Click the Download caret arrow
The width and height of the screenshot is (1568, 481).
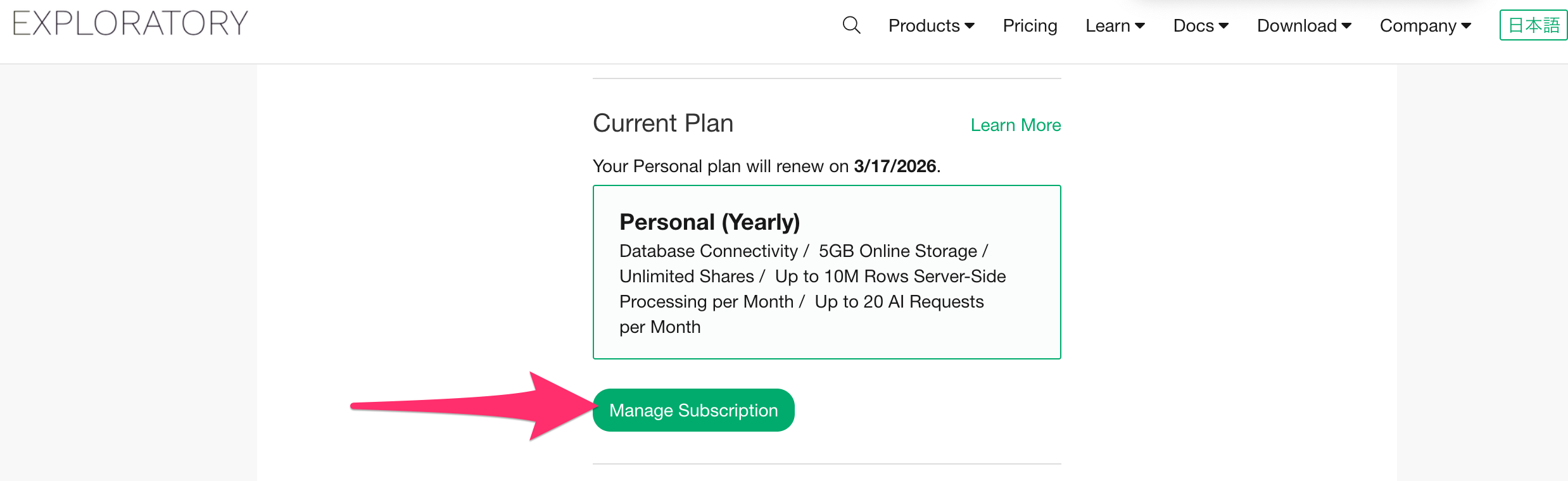1347,26
